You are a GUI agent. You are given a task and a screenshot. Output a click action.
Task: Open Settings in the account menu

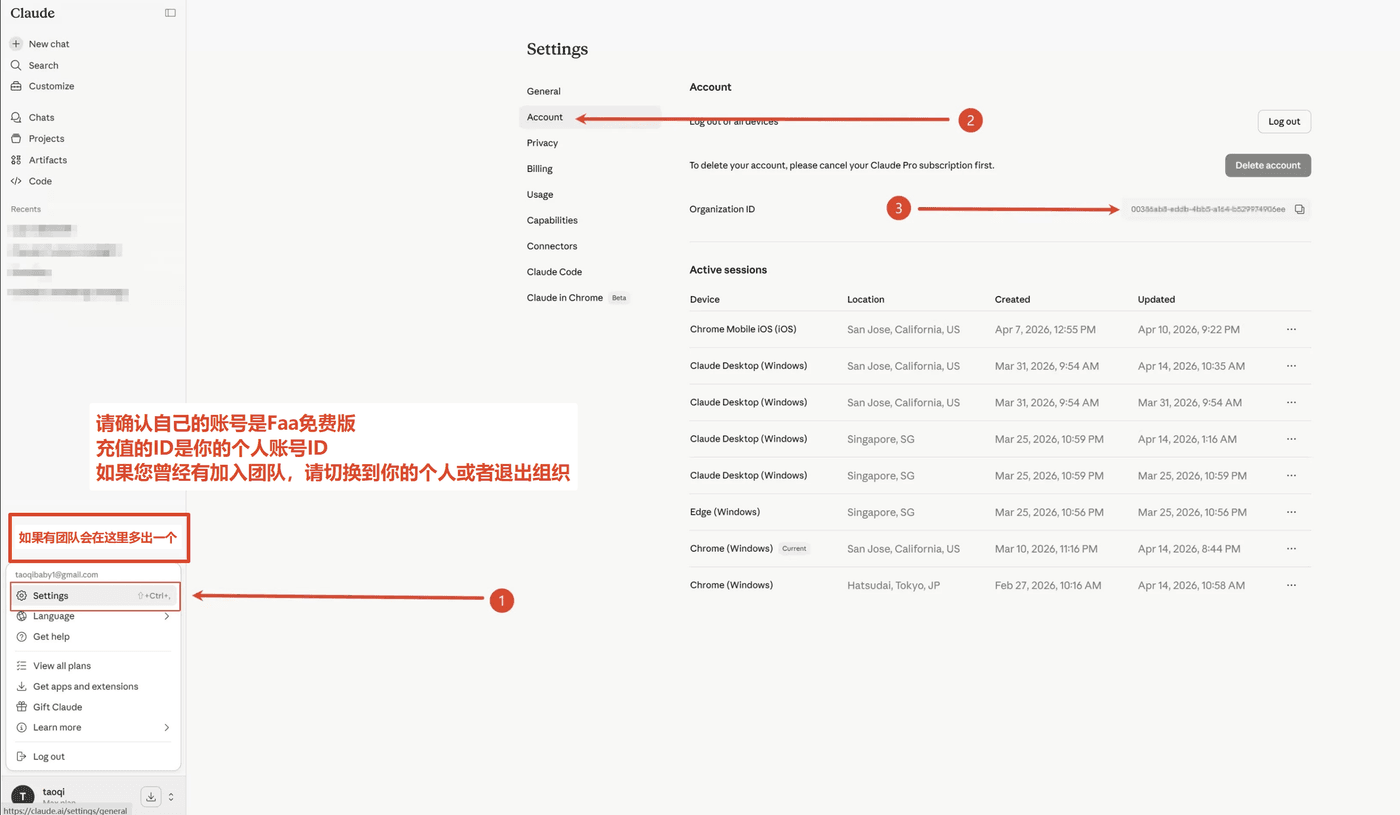(94, 595)
